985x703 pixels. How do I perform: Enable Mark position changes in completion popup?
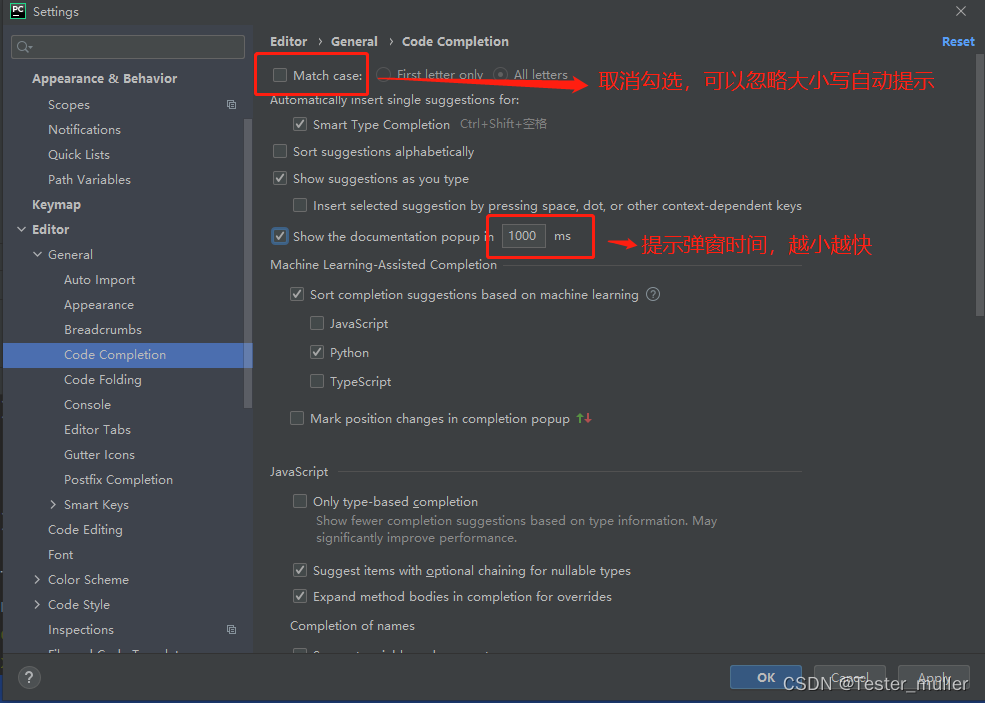click(x=297, y=418)
